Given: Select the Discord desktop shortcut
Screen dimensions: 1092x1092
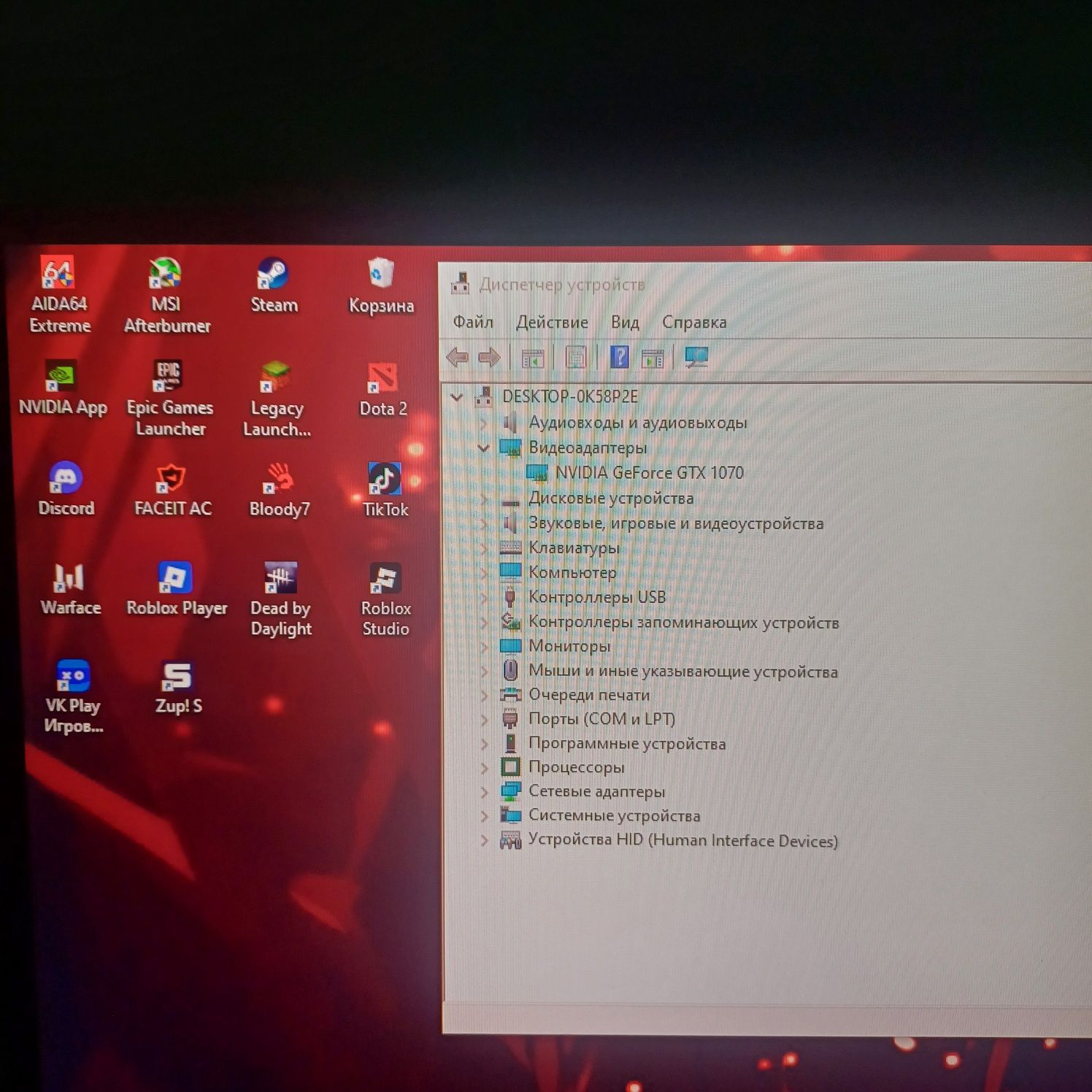Looking at the screenshot, I should [66, 488].
